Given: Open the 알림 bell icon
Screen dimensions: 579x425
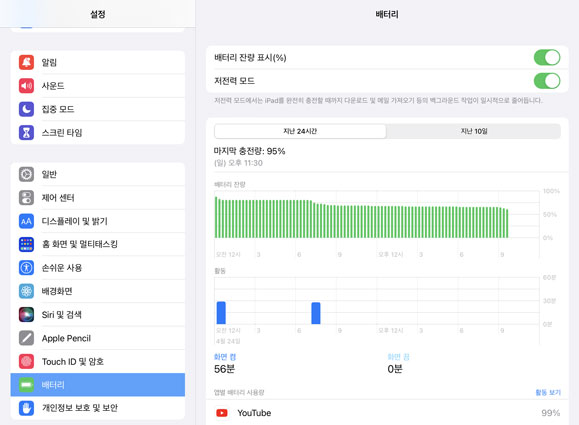Looking at the screenshot, I should 26,62.
